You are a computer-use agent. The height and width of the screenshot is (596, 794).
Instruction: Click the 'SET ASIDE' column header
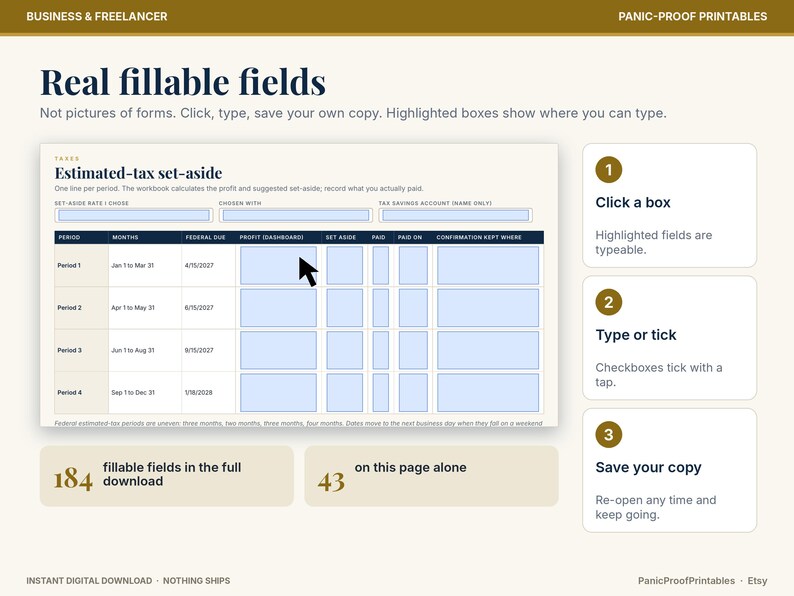(341, 237)
